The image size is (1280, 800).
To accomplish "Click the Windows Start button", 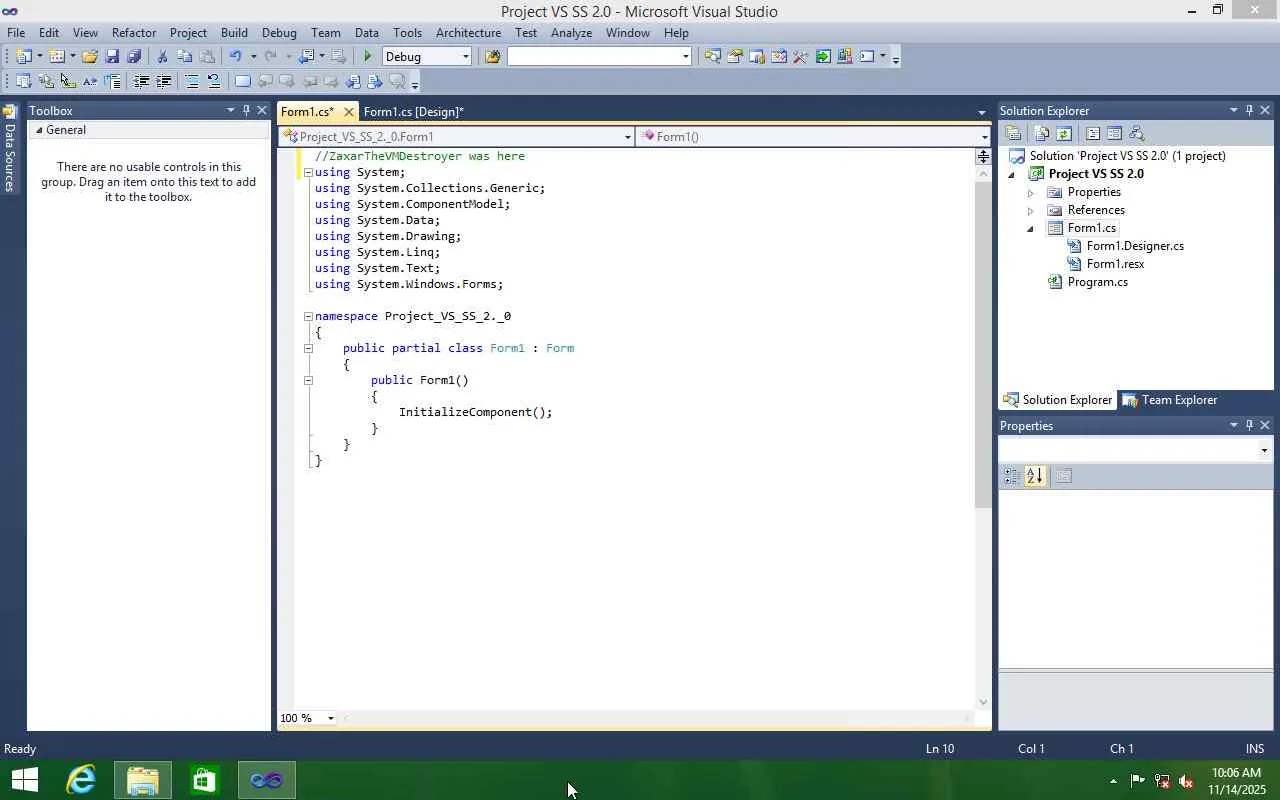I will pos(24,780).
